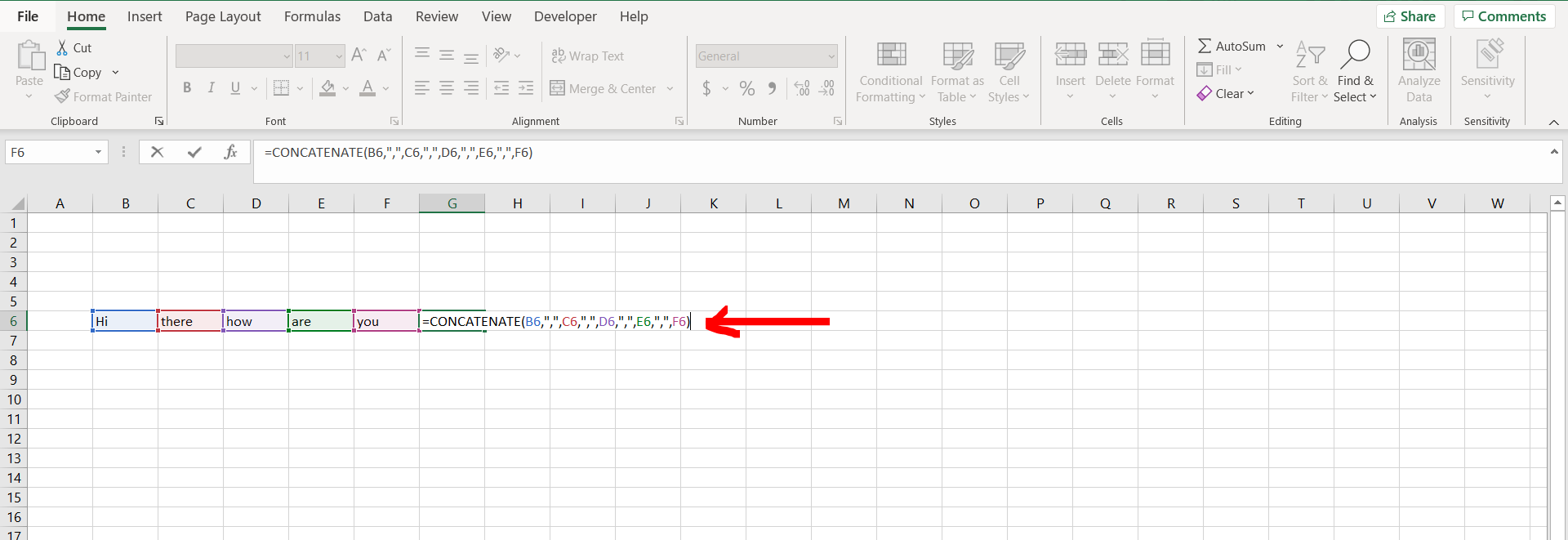Click the Comma Style icon
The height and width of the screenshot is (540, 1568).
[x=772, y=88]
